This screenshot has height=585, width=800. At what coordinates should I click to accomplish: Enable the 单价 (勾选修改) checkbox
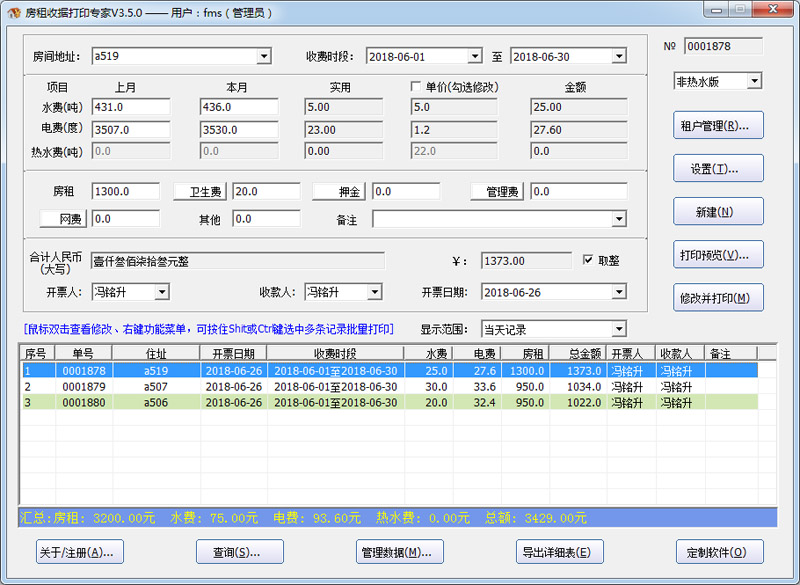[417, 88]
